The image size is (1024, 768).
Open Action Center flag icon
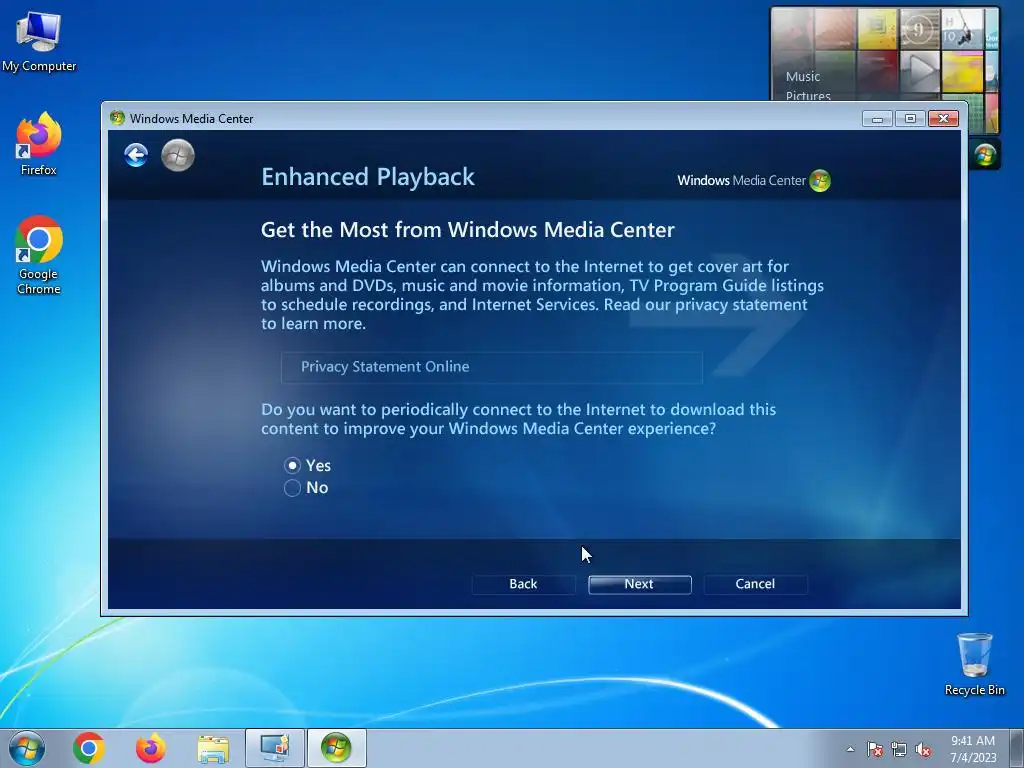pyautogui.click(x=874, y=749)
